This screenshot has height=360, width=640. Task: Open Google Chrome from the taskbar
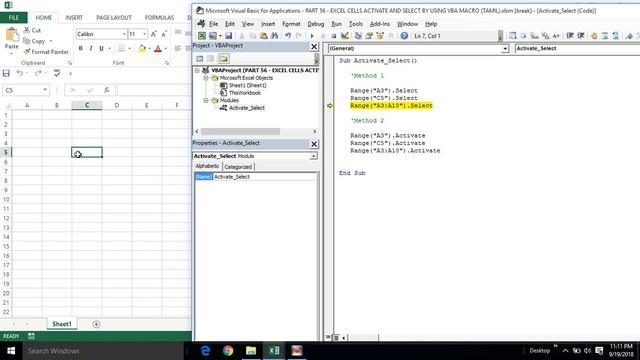pyautogui.click(x=228, y=351)
